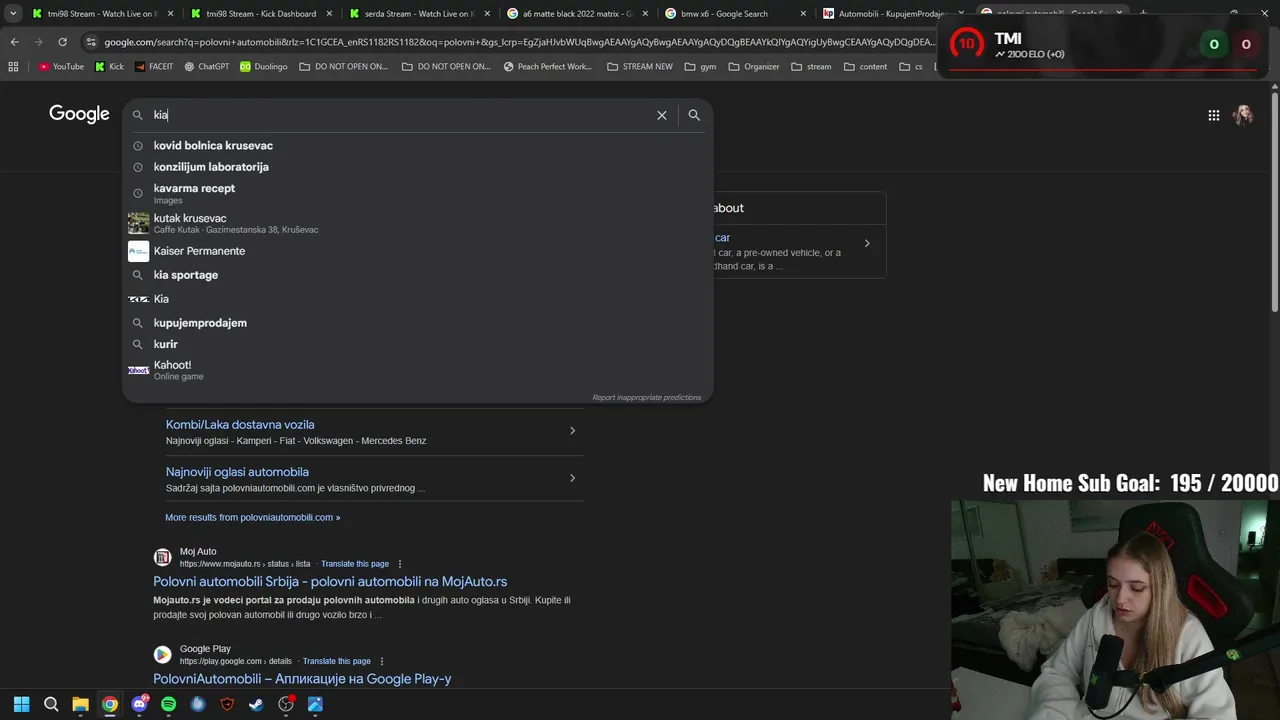Click the Chrome address bar URL
This screenshot has width=1280, height=720.
point(518,42)
